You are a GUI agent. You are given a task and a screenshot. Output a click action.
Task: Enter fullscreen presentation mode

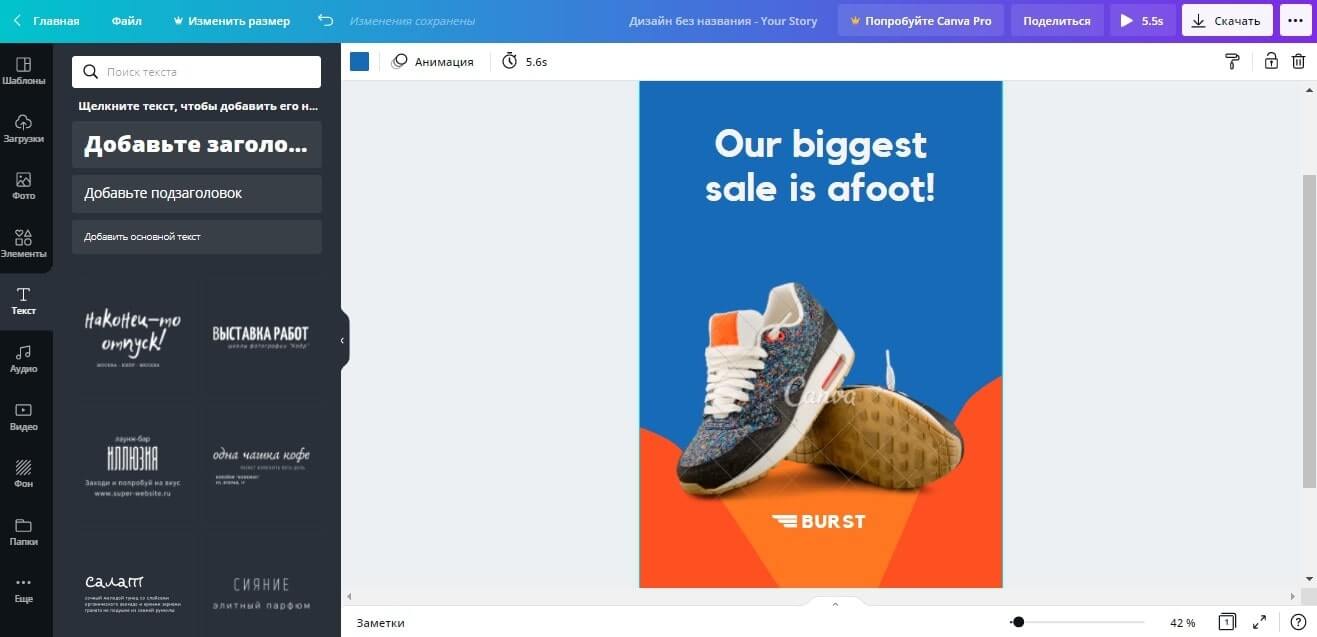[1260, 622]
